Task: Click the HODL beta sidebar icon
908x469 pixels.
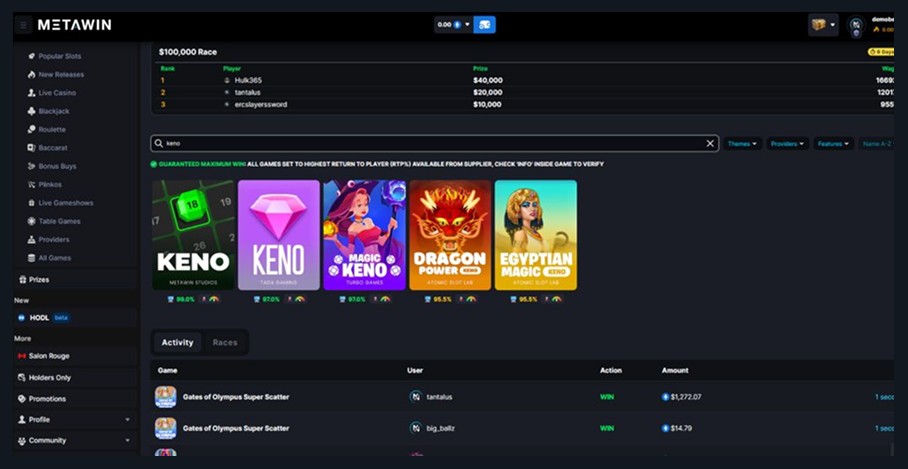Action: coord(21,318)
